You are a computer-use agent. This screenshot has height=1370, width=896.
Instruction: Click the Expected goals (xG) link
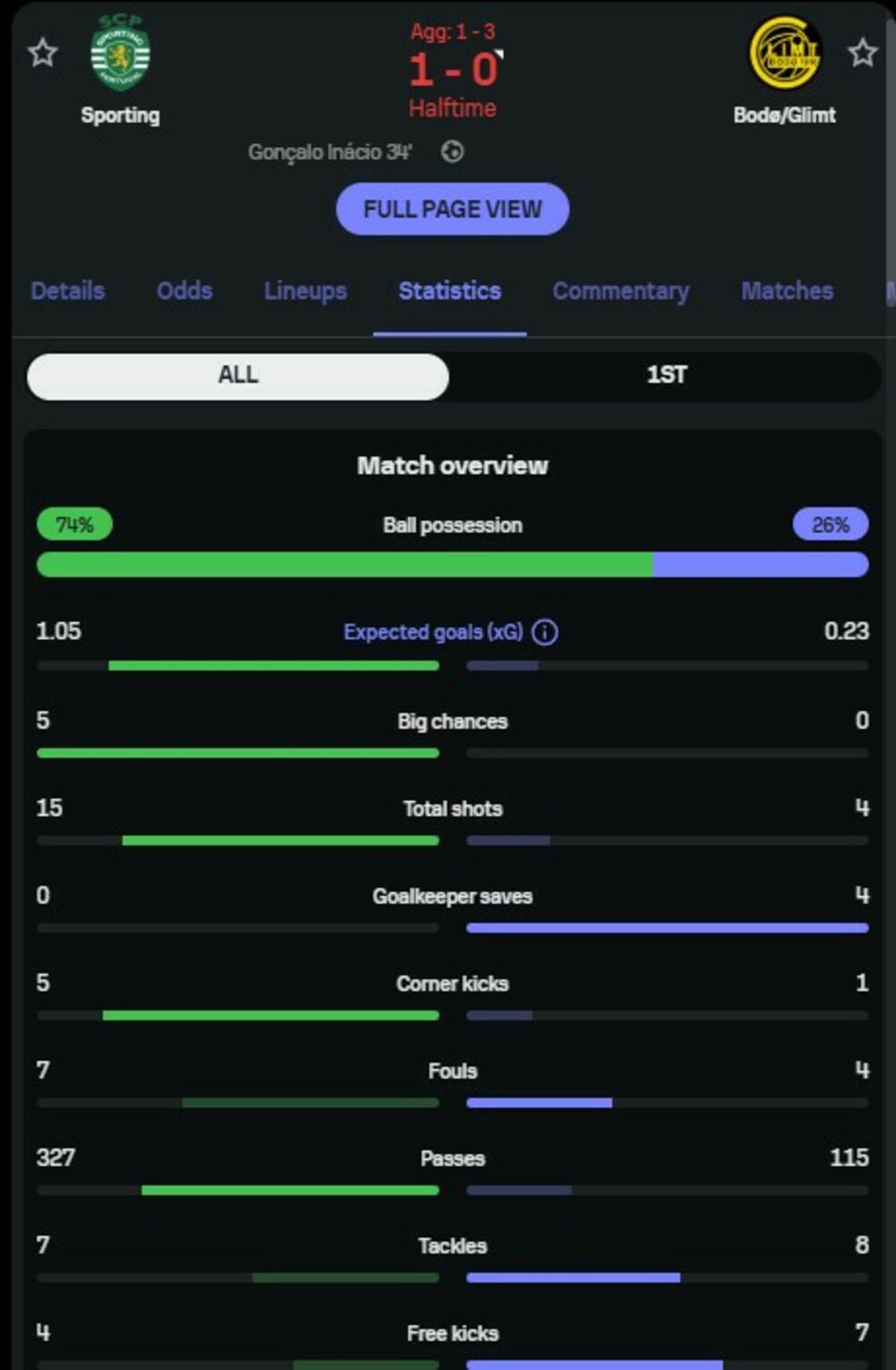[434, 633]
